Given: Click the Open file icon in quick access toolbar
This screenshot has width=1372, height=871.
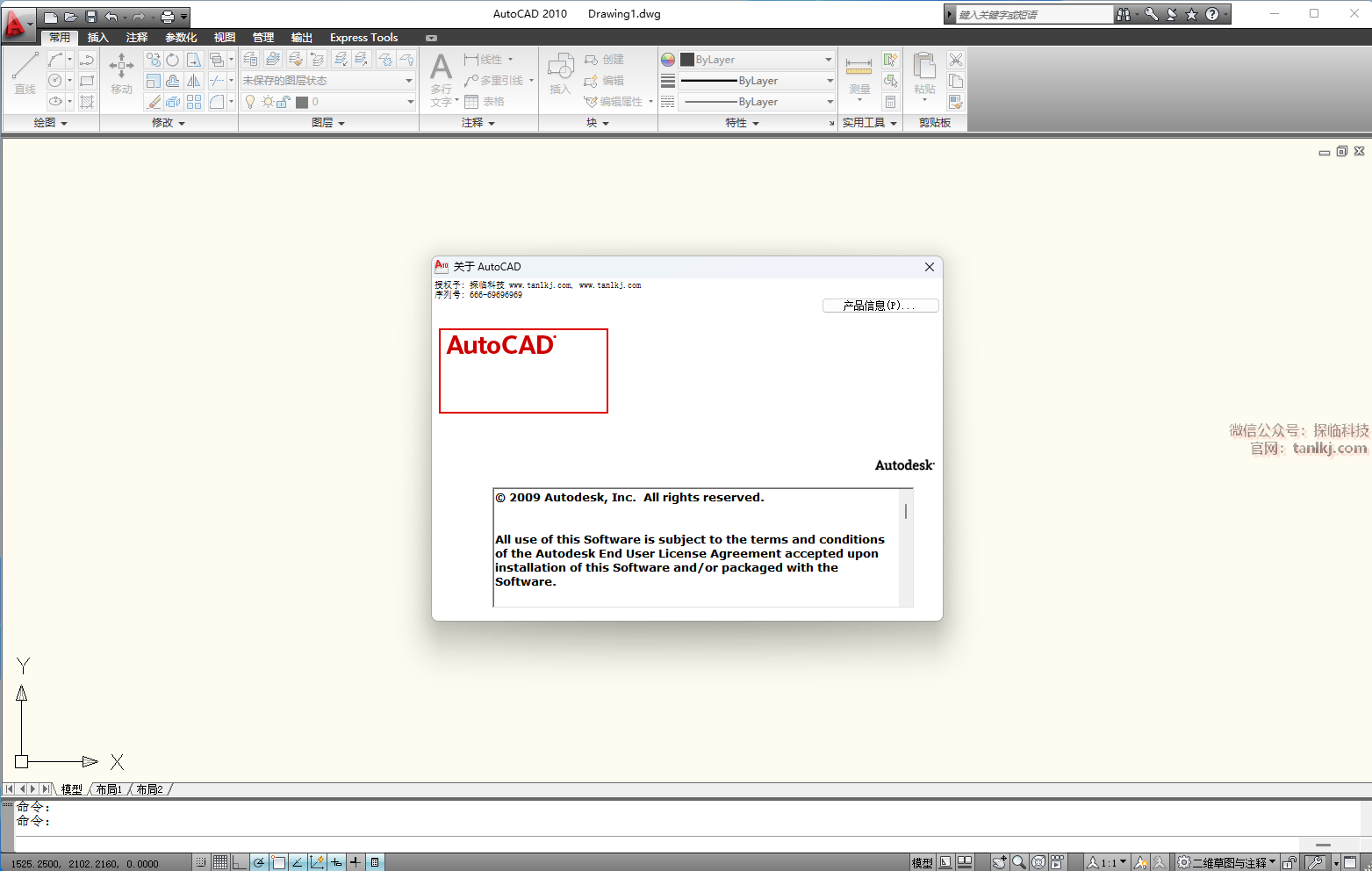Looking at the screenshot, I should (x=70, y=17).
